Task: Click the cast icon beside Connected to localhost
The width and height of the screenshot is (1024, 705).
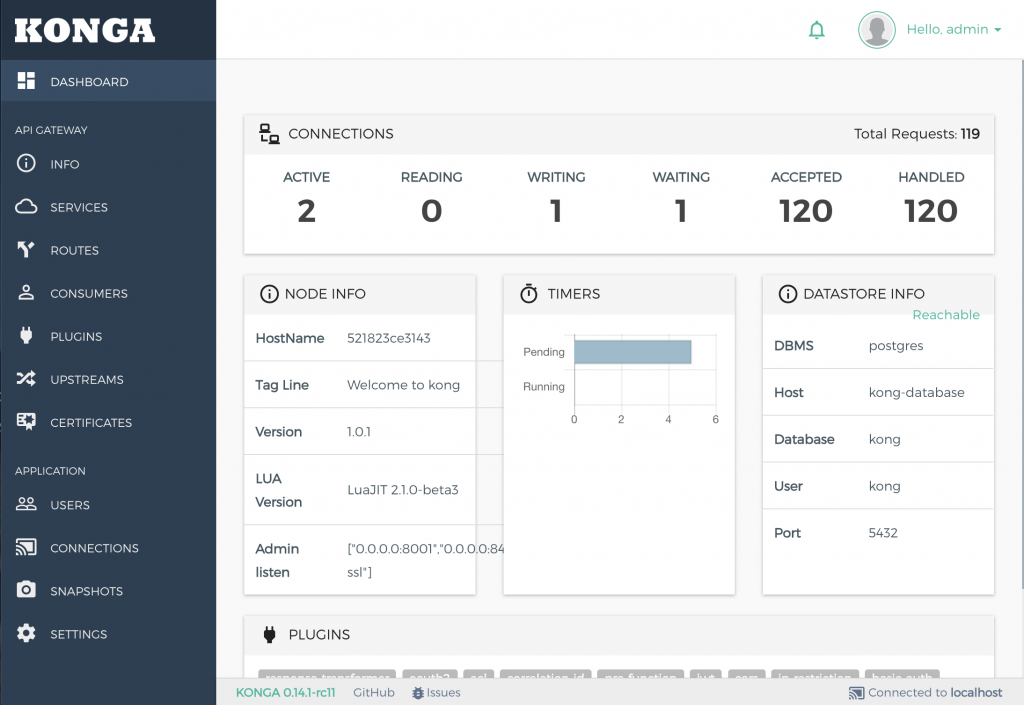Action: 856,693
